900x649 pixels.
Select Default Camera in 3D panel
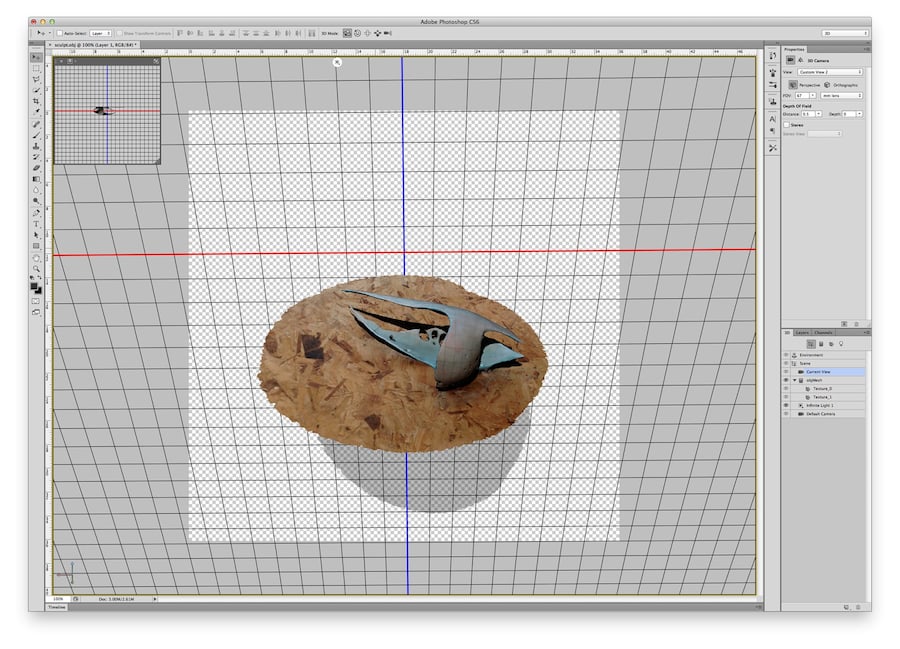pyautogui.click(x=819, y=413)
